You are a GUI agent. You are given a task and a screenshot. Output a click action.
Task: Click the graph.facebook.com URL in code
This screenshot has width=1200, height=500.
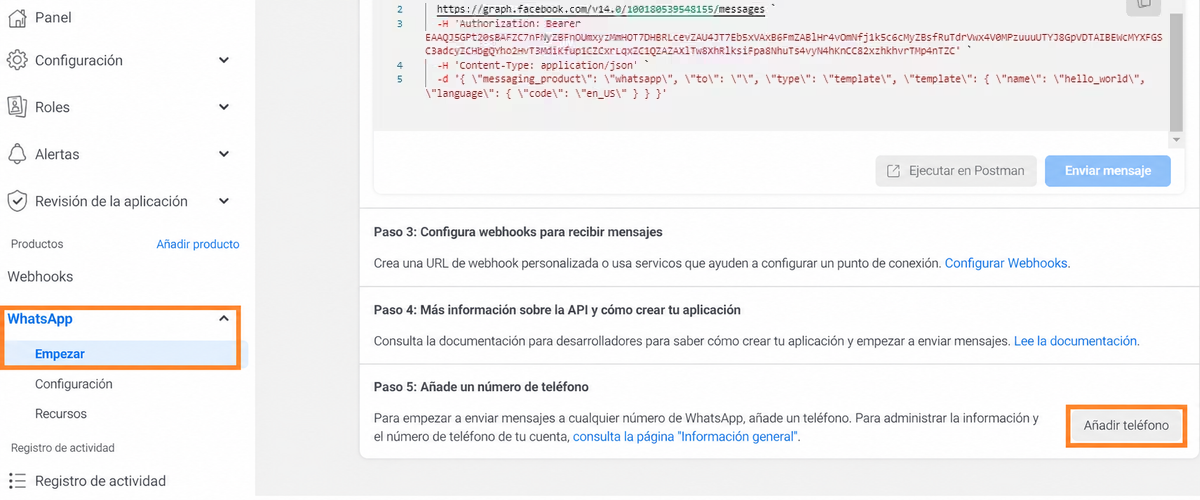coord(600,9)
